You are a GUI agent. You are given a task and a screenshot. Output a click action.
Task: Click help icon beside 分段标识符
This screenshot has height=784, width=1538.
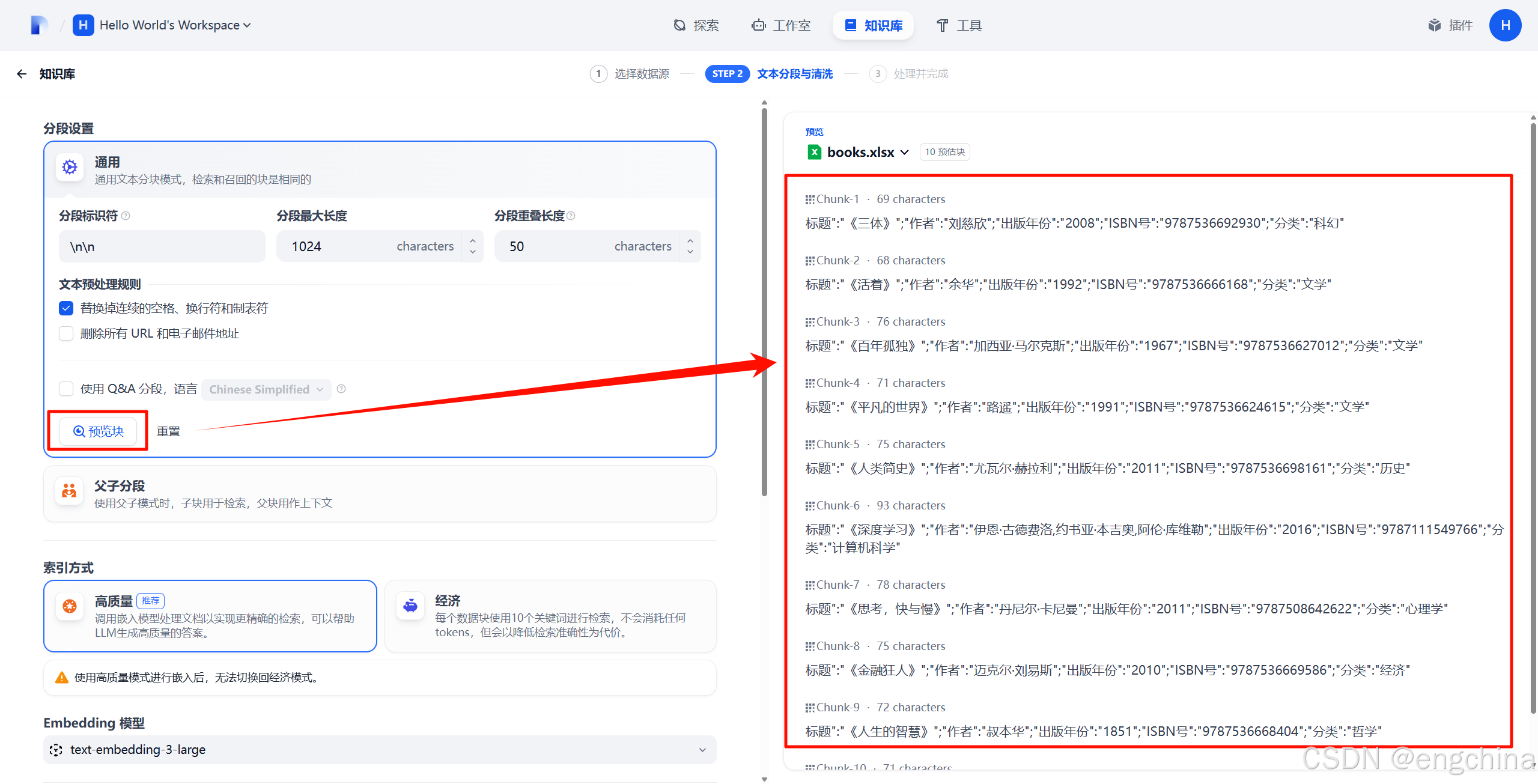pyautogui.click(x=126, y=216)
